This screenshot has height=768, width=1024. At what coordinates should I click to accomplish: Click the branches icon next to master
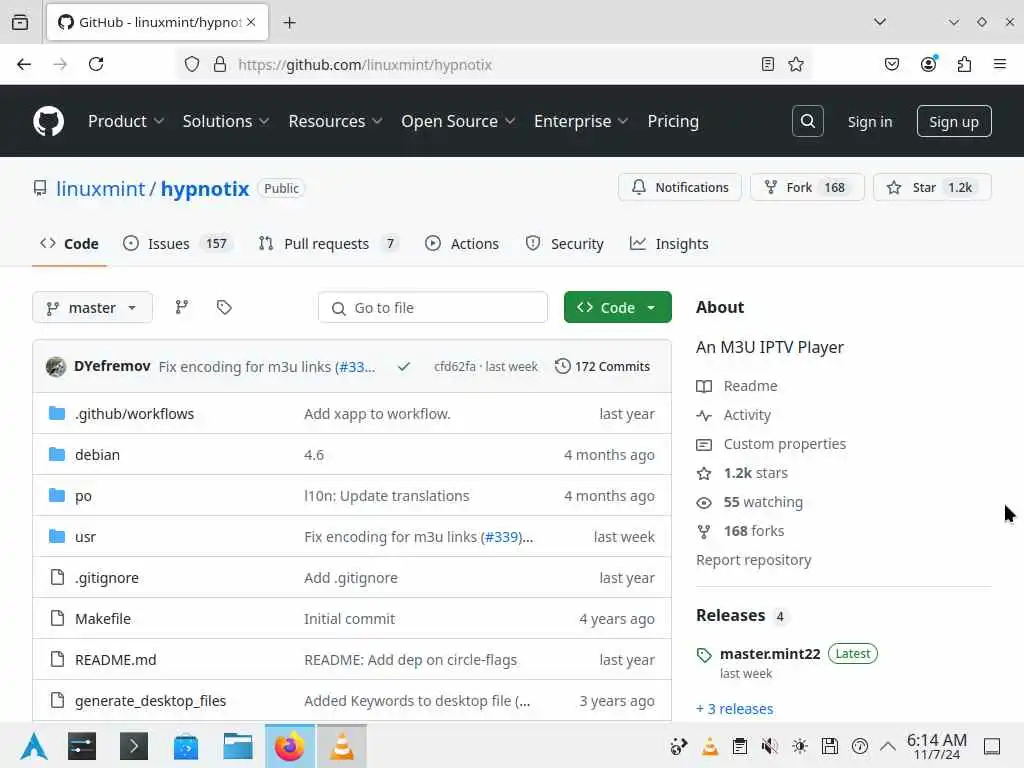182,307
